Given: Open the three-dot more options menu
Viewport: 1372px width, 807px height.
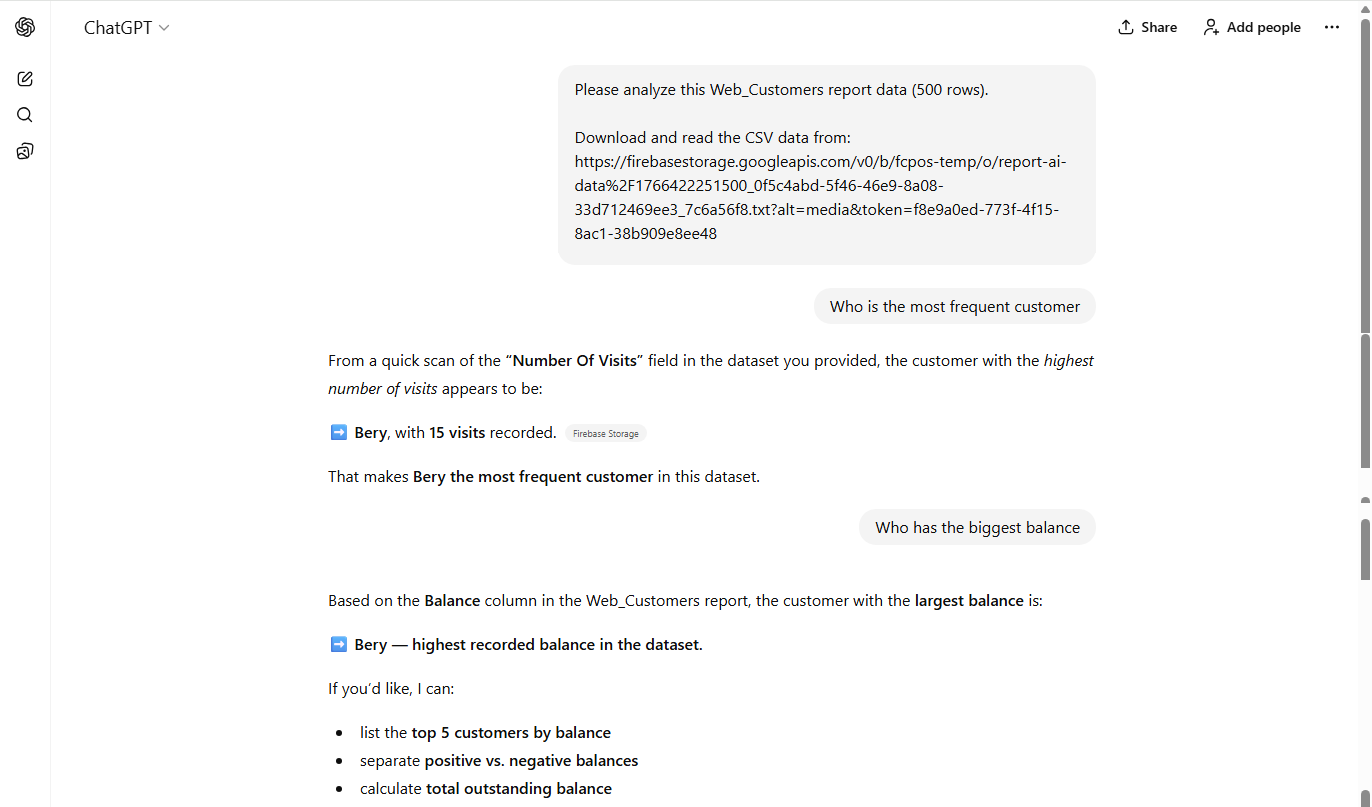Looking at the screenshot, I should click(x=1331, y=28).
